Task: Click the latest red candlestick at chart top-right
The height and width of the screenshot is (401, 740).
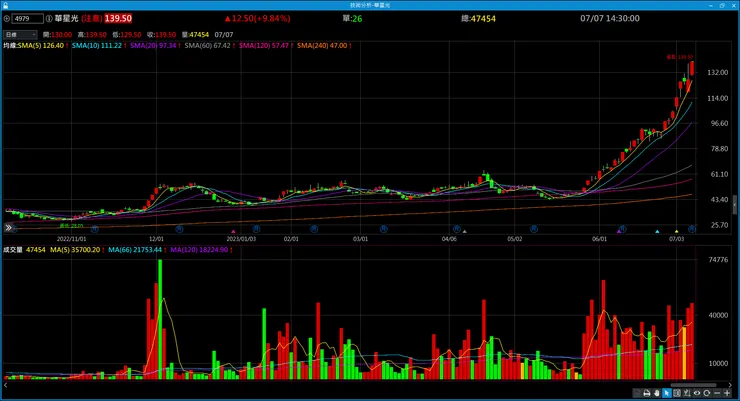Action: (x=692, y=69)
